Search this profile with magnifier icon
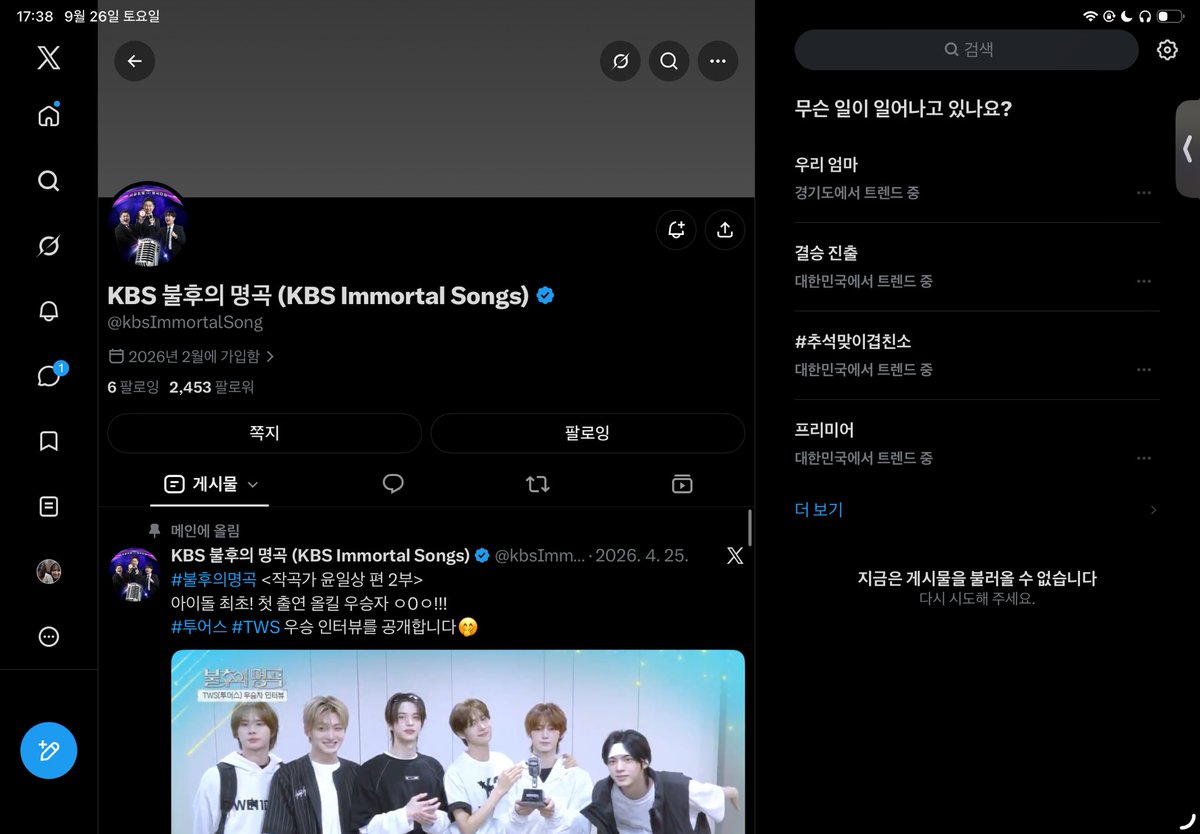The image size is (1200, 834). 669,61
